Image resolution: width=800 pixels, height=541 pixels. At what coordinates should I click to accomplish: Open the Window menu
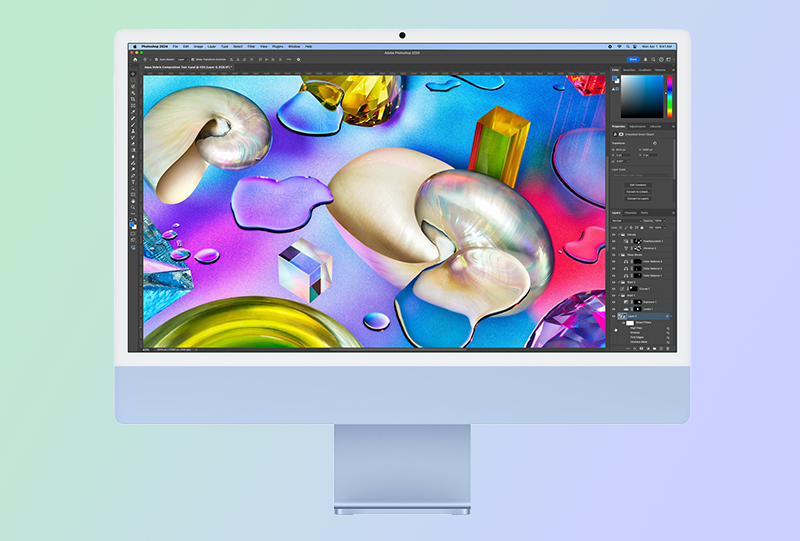[x=294, y=46]
